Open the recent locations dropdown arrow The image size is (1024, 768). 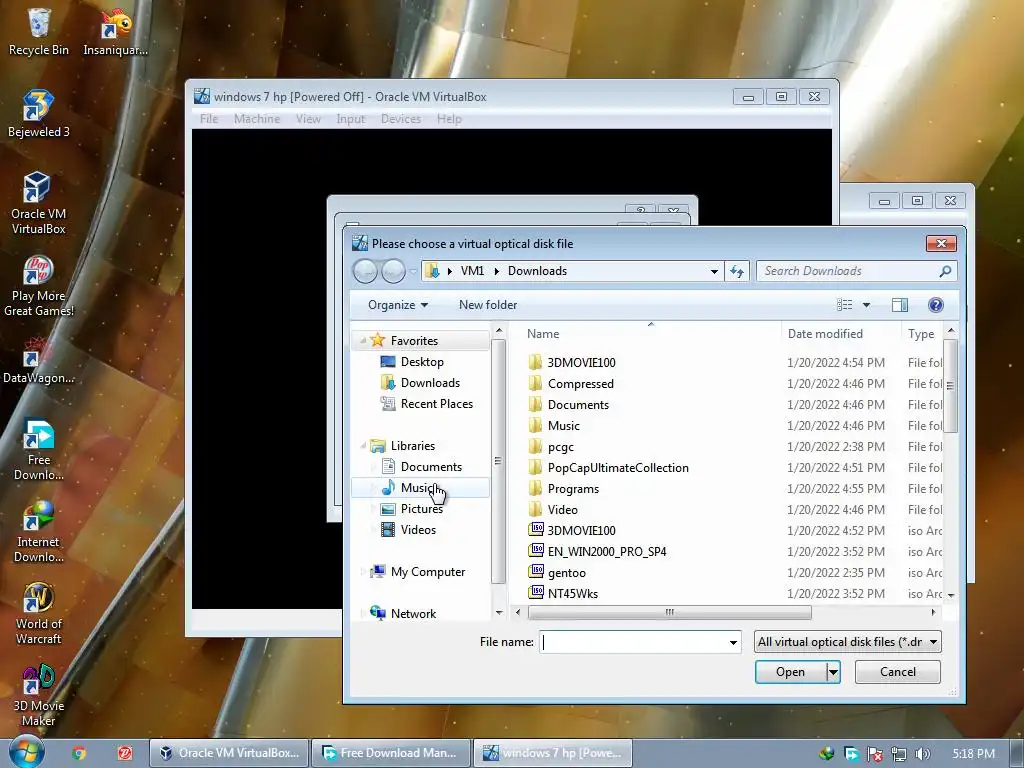click(x=413, y=271)
